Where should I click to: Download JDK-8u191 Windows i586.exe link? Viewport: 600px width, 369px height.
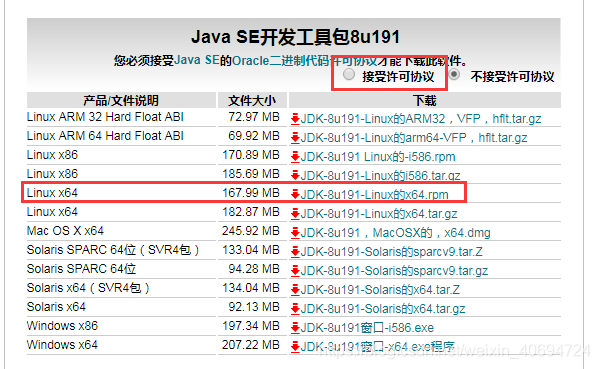(367, 328)
